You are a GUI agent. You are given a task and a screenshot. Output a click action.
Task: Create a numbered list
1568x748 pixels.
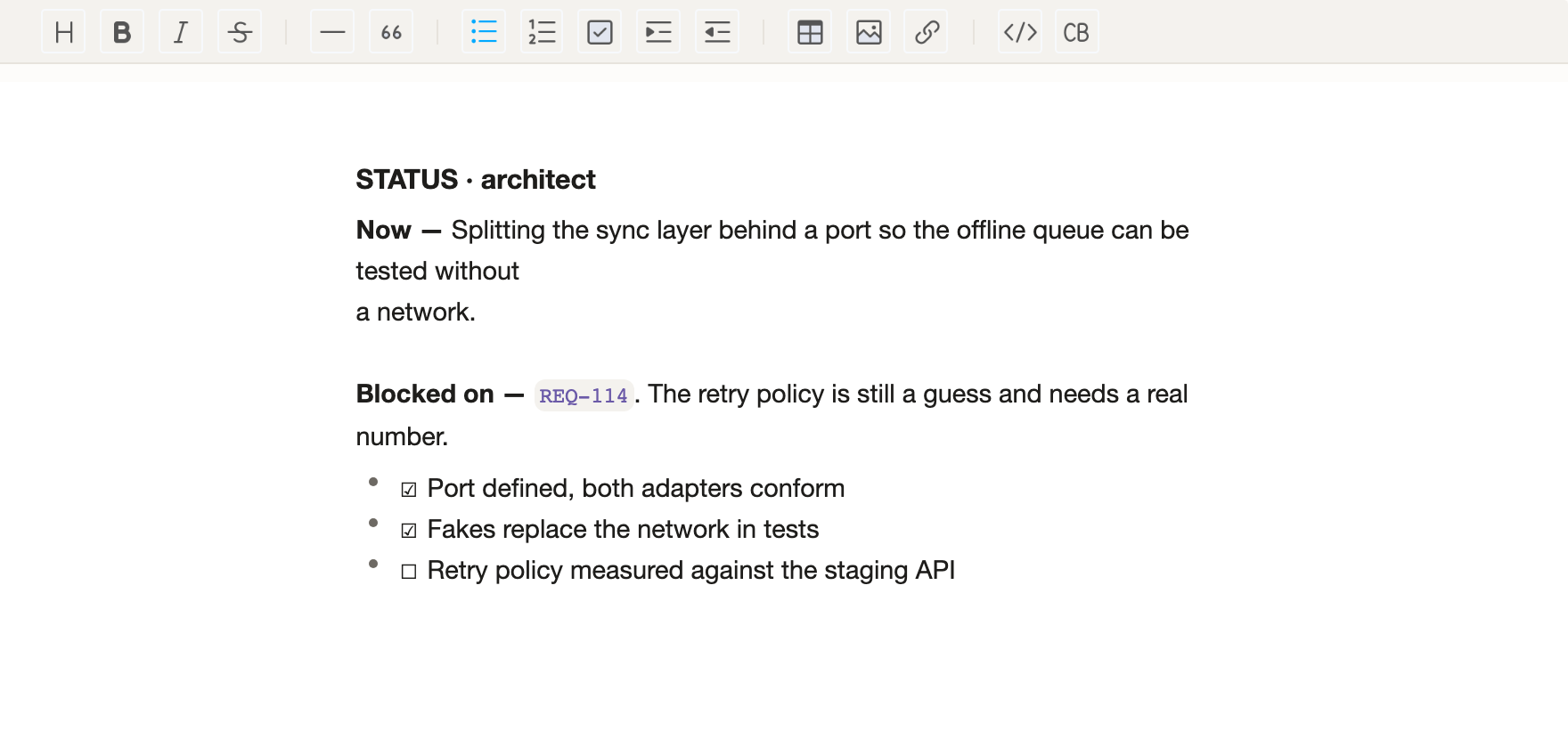point(542,32)
